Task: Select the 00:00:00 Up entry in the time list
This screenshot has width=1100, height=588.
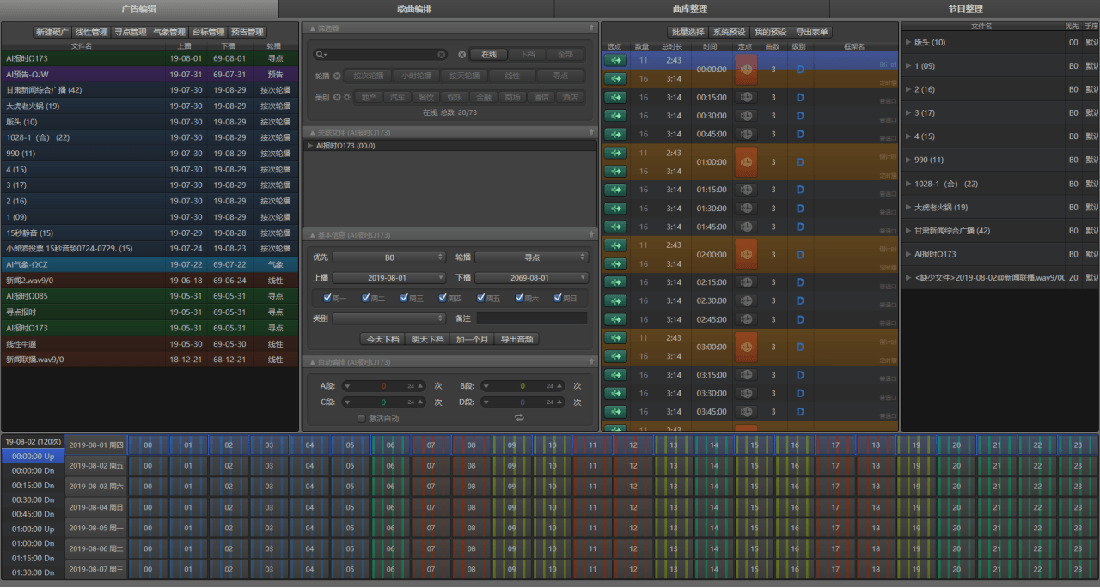Action: coord(33,456)
